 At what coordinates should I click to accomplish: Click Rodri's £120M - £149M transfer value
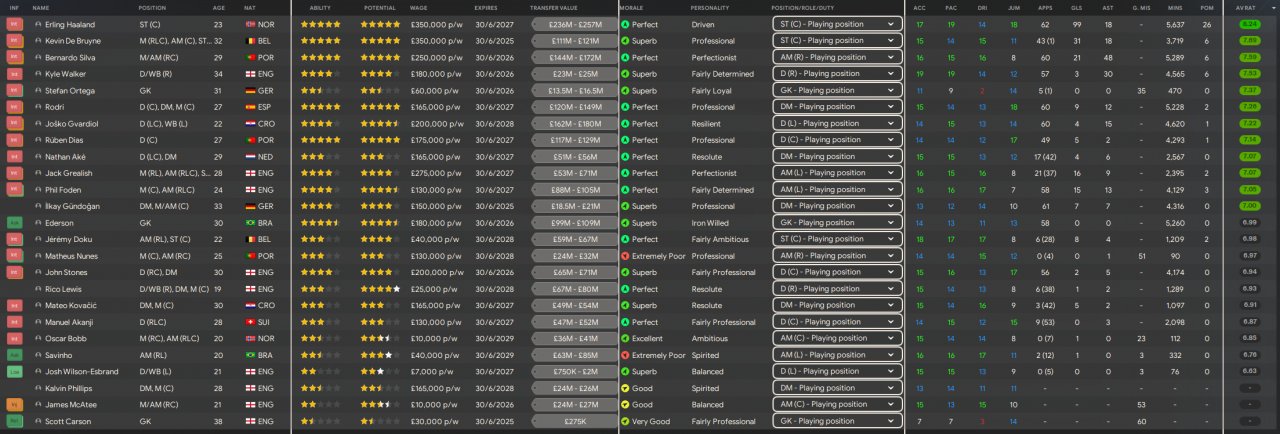point(575,107)
